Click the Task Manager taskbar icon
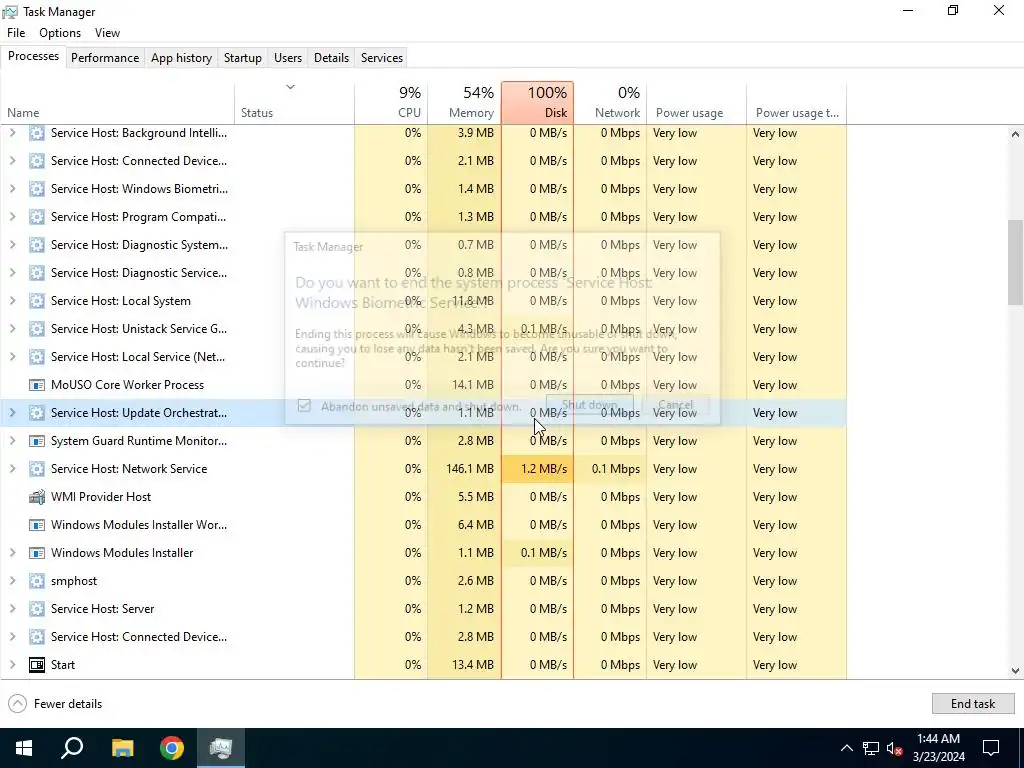This screenshot has height=768, width=1024. [x=221, y=748]
